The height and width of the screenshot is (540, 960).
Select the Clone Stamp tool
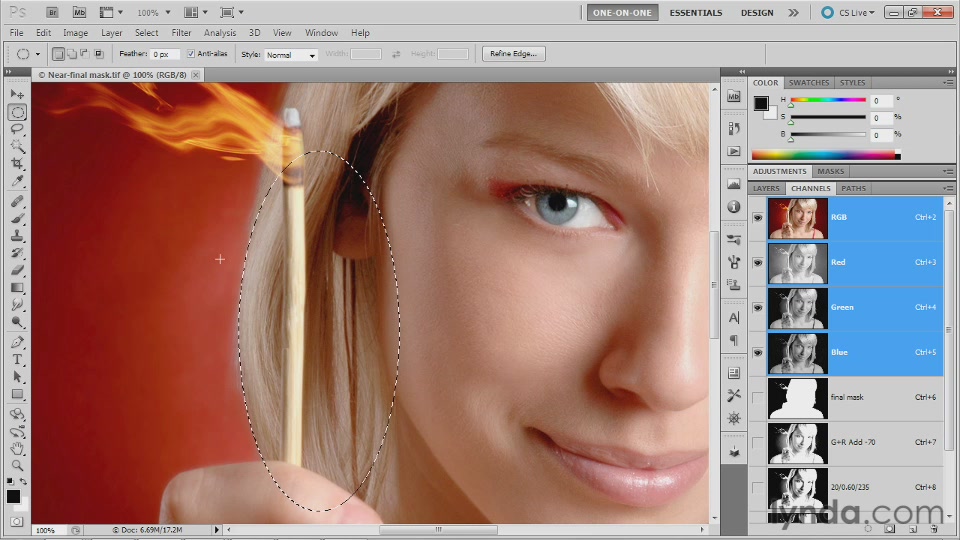pyautogui.click(x=17, y=236)
